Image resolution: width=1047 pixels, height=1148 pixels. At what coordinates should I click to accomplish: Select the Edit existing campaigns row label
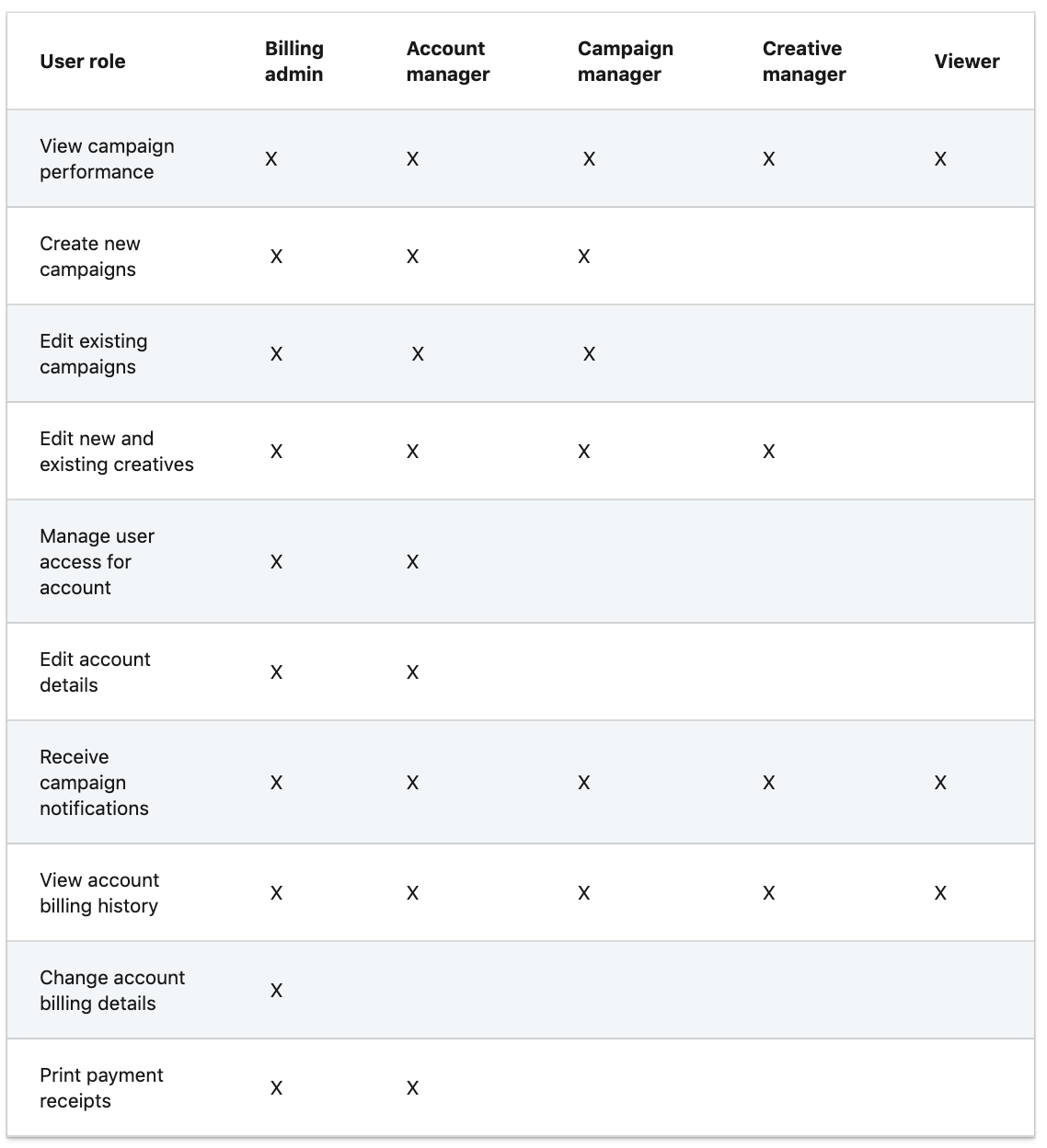pyautogui.click(x=93, y=354)
